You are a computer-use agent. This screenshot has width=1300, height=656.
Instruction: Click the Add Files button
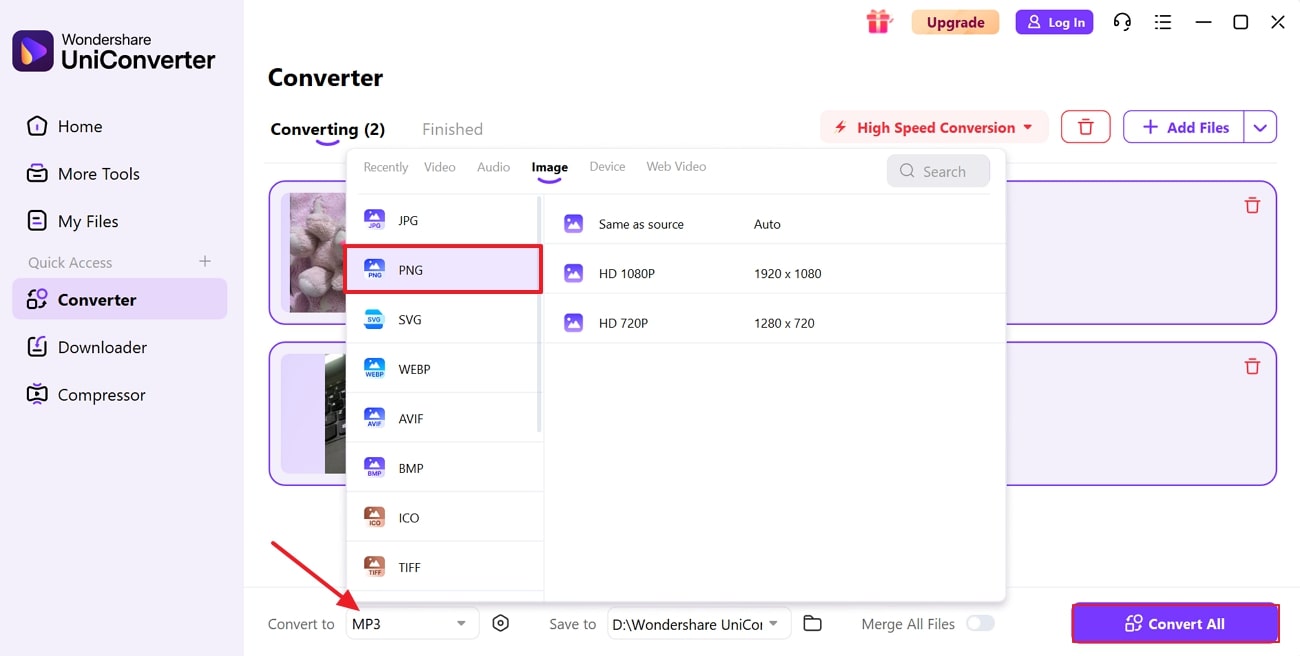1184,127
